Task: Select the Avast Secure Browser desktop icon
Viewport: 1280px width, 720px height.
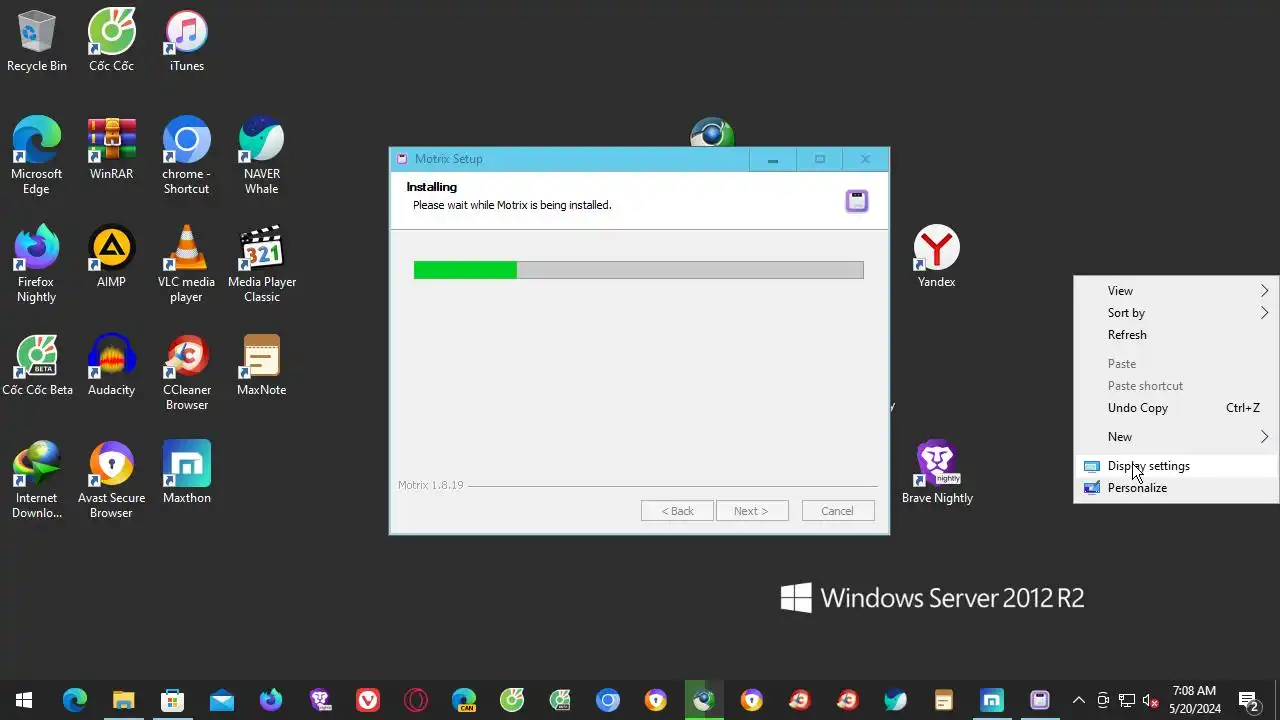Action: [111, 480]
